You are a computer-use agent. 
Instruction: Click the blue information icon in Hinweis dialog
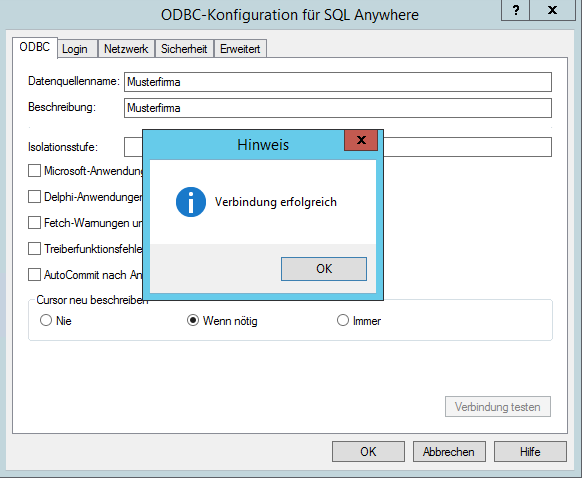(x=191, y=202)
